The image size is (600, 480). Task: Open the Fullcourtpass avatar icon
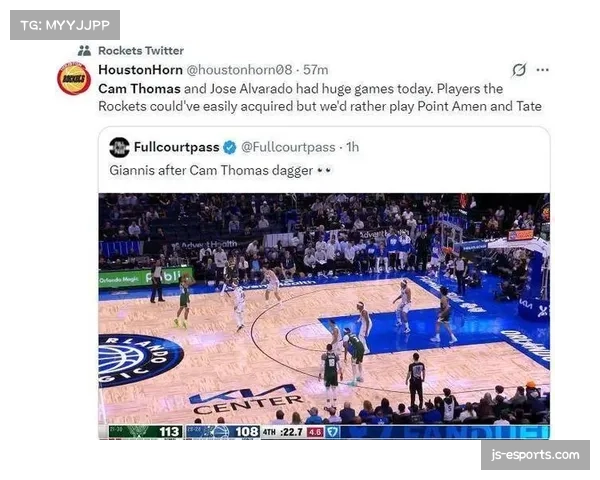click(119, 147)
